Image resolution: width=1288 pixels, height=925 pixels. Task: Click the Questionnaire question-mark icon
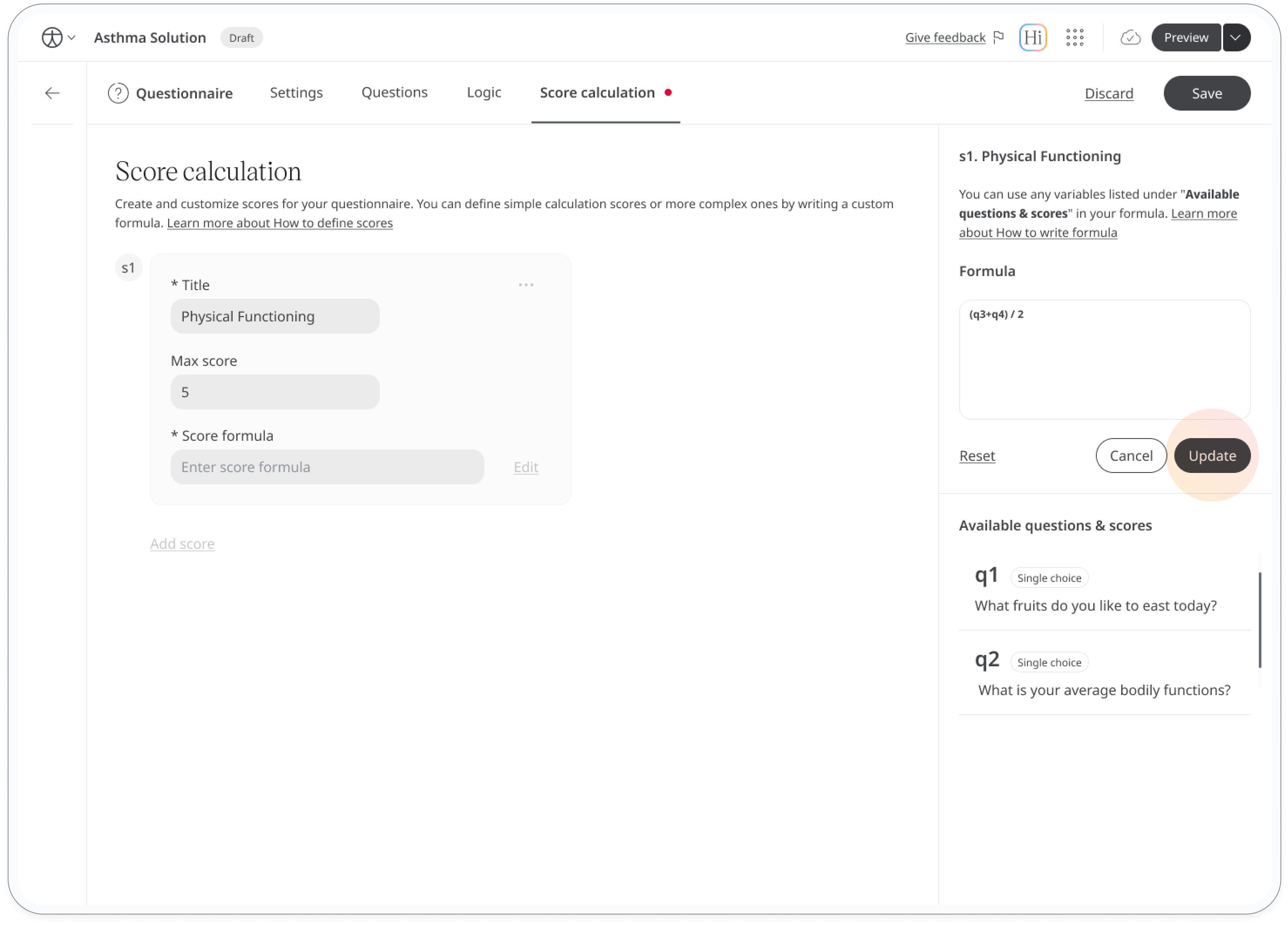tap(118, 93)
